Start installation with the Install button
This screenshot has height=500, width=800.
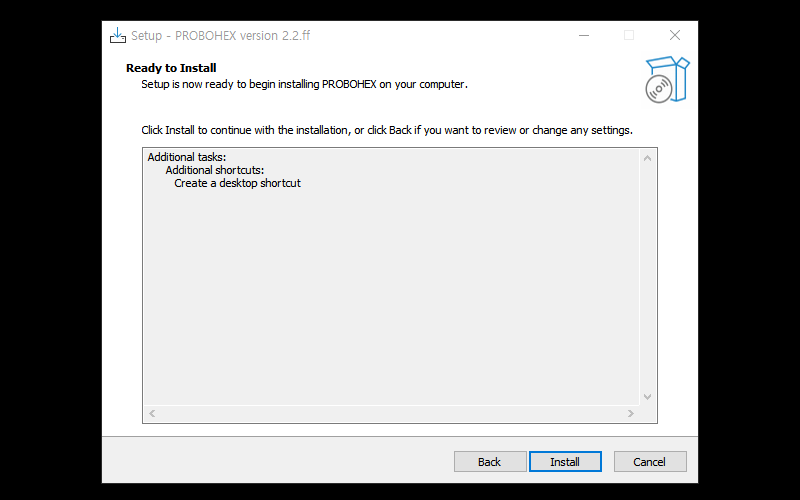(x=565, y=462)
